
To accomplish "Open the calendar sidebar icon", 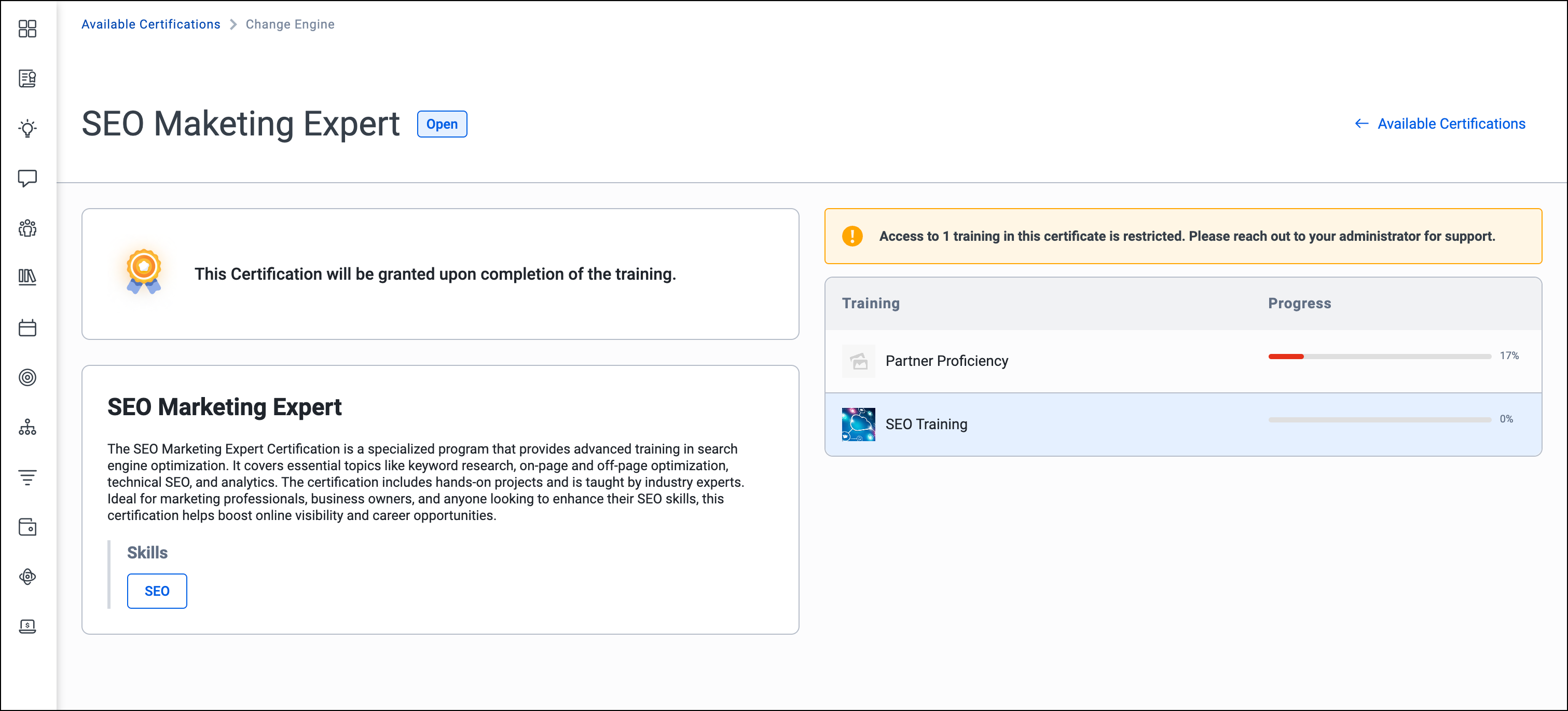I will point(27,327).
